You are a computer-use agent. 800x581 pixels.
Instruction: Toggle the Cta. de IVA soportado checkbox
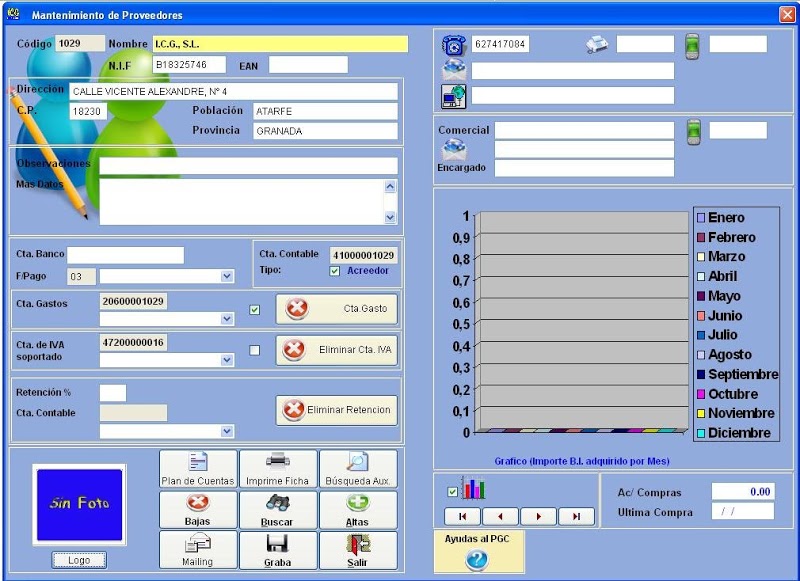tap(255, 350)
